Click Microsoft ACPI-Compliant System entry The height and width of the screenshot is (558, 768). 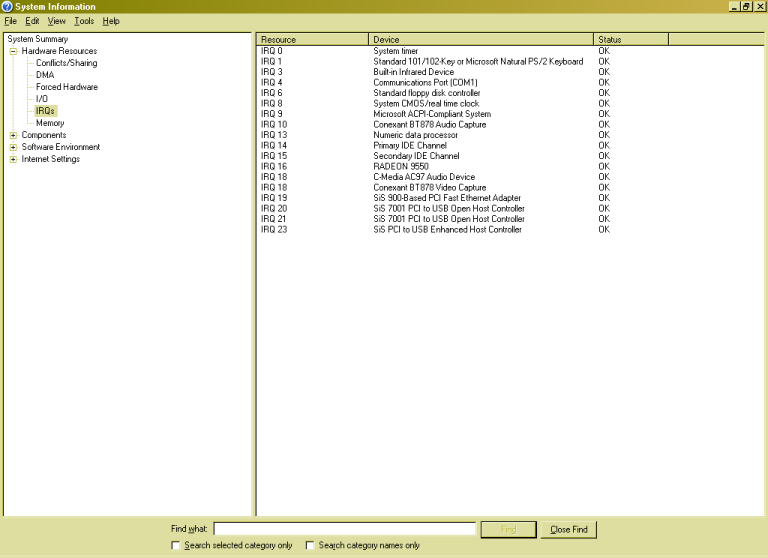point(432,114)
